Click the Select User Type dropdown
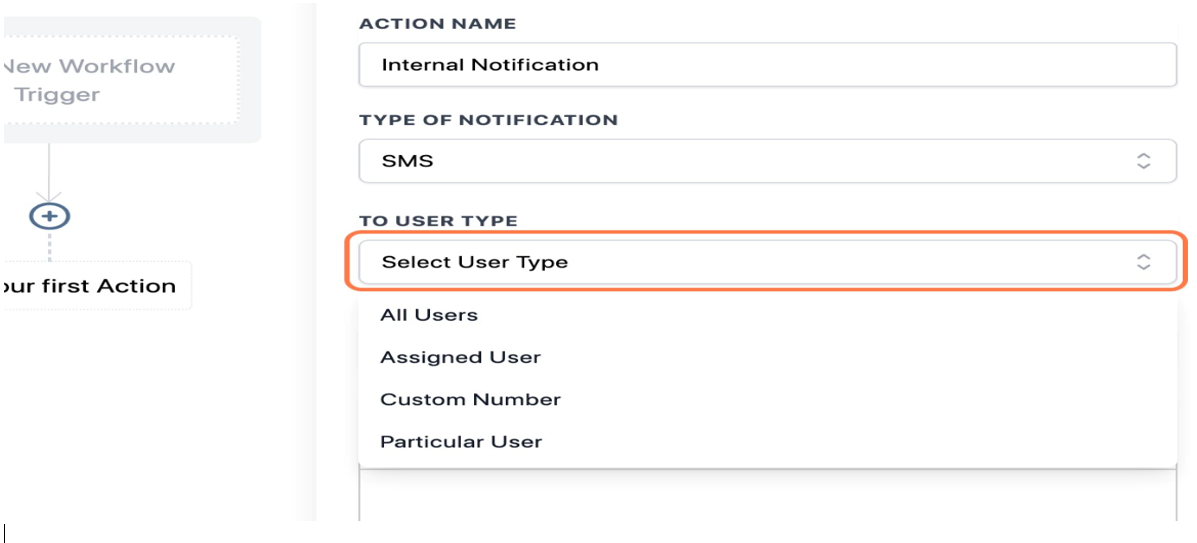The width and height of the screenshot is (1197, 543). click(768, 263)
